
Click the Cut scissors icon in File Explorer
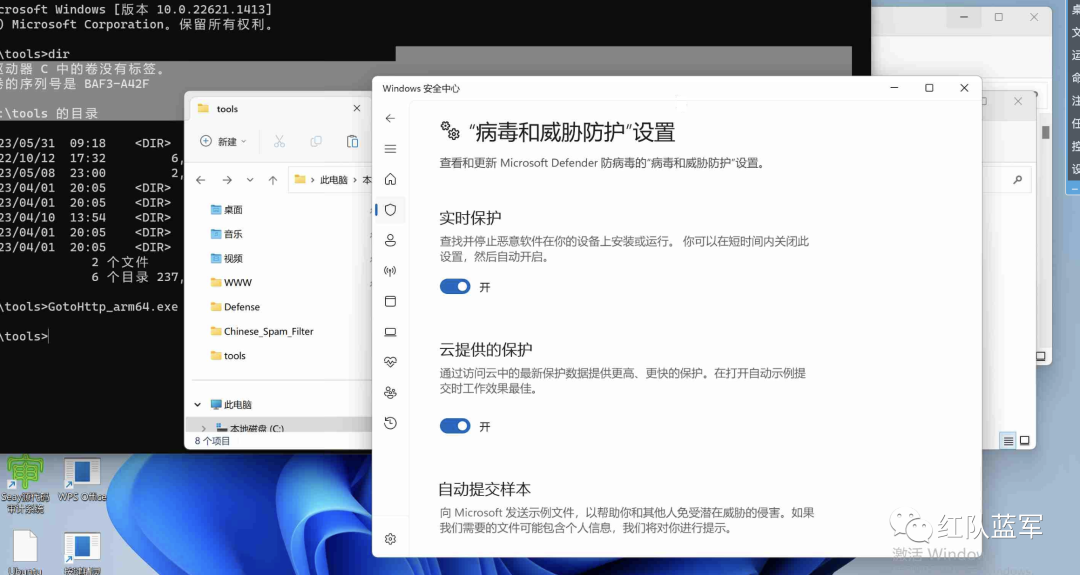point(279,141)
